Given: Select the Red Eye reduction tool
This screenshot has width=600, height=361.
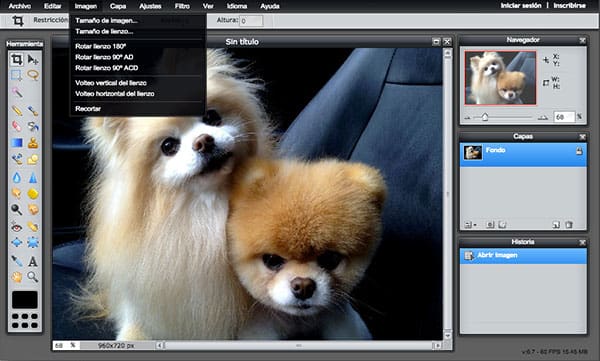Looking at the screenshot, I should point(16,227).
